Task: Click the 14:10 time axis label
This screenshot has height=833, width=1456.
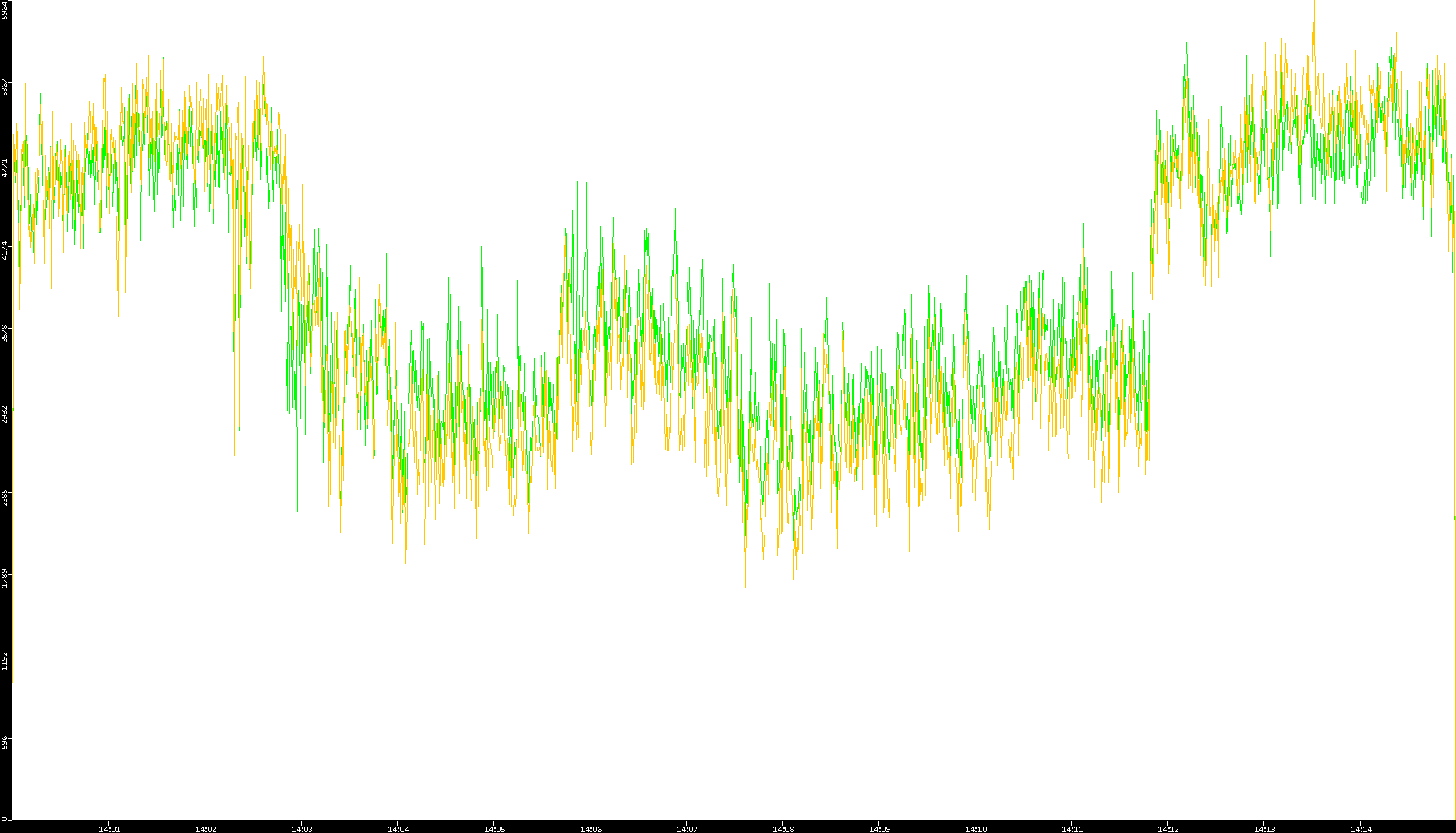Action: click(x=975, y=829)
